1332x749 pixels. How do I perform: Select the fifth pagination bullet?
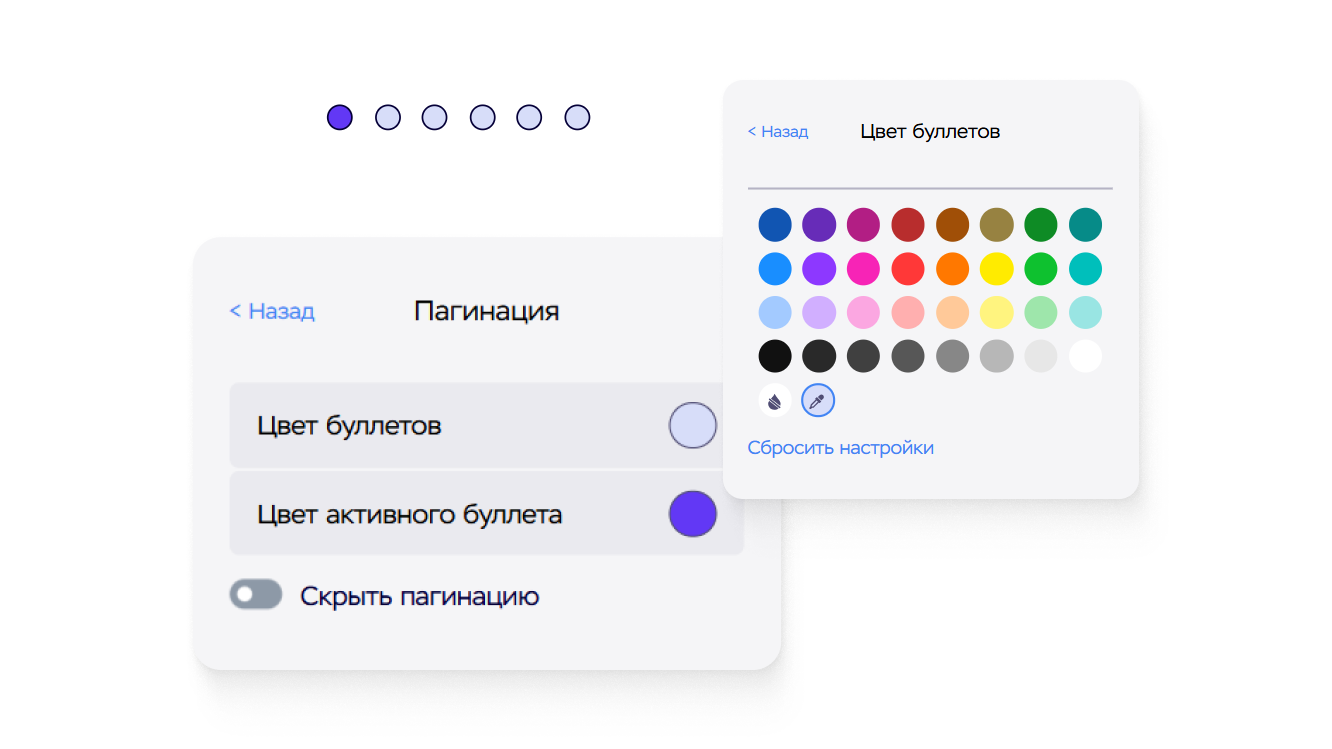pos(529,117)
